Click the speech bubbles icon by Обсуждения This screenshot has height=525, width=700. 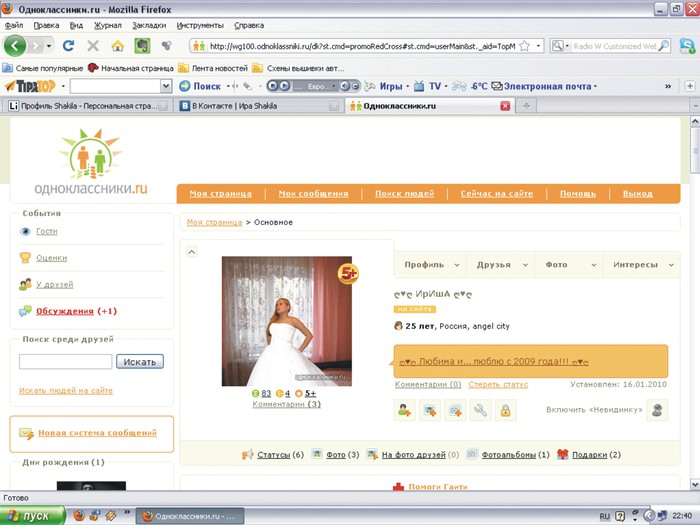coord(25,311)
